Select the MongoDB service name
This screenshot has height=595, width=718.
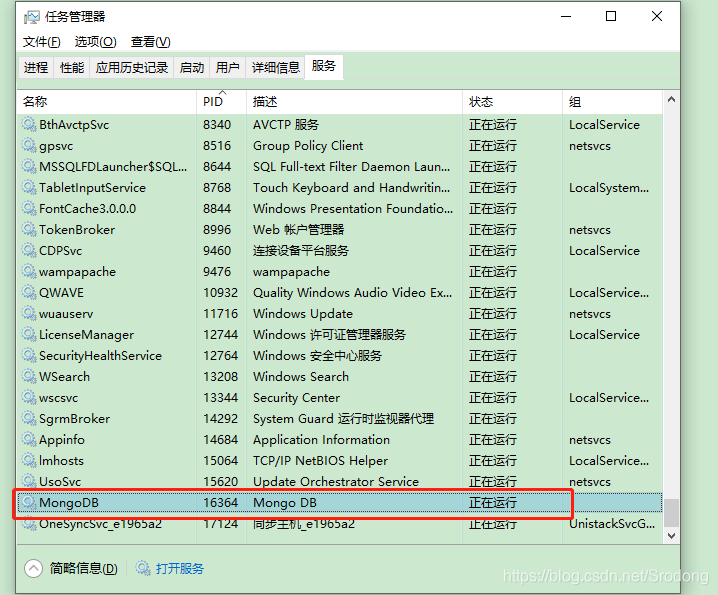[x=69, y=502]
